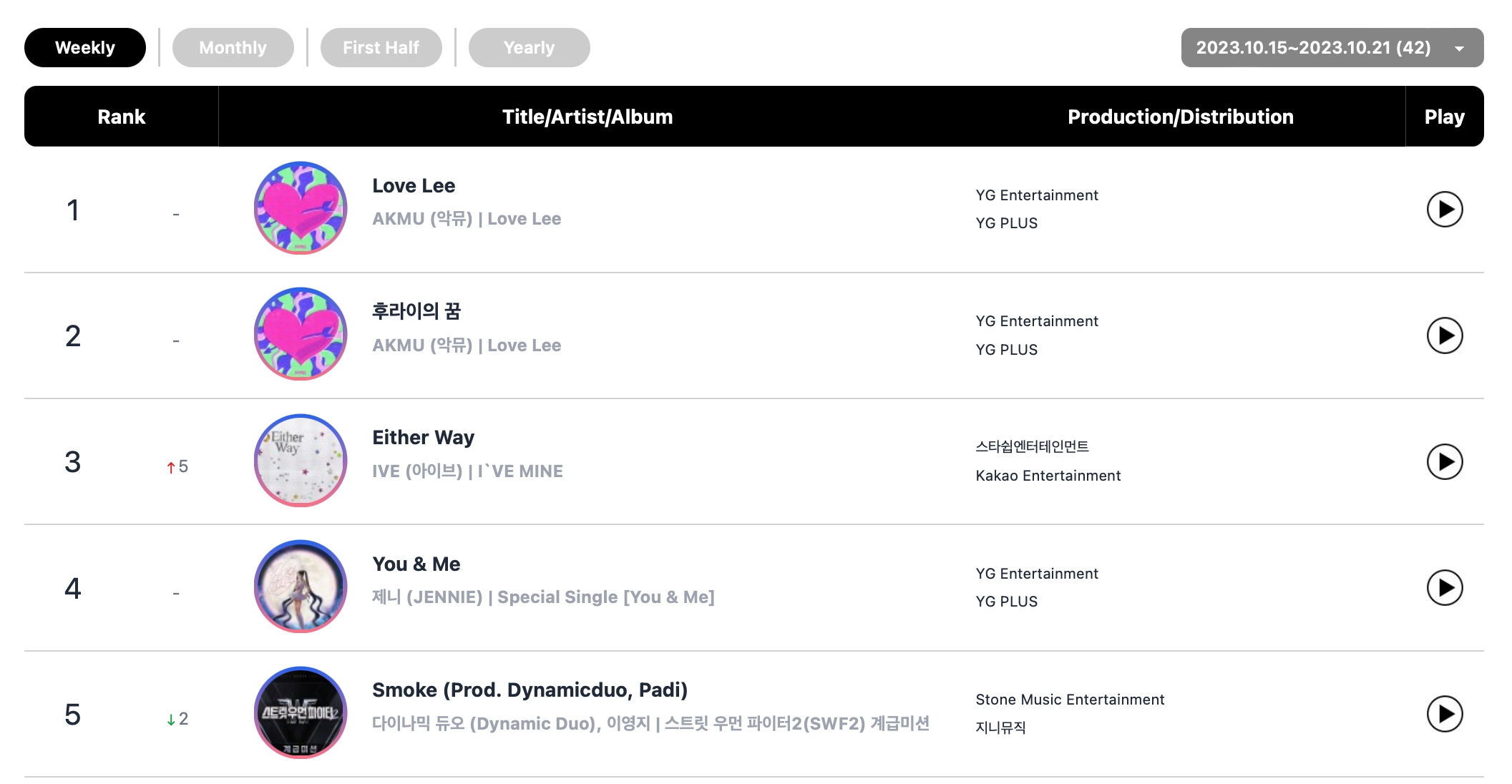Switch to the Weekly chart tab
This screenshot has height=784, width=1512.
tap(85, 48)
